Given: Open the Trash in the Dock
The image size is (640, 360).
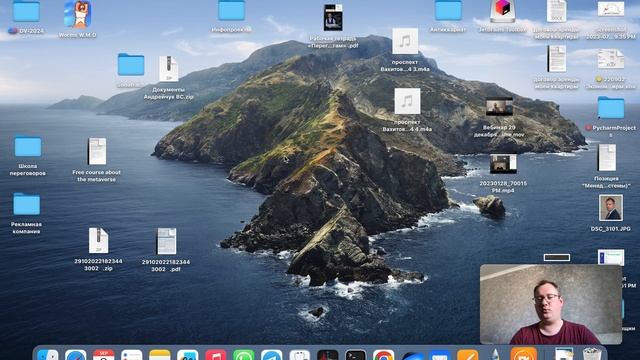Looking at the screenshot, I should coord(592,354).
